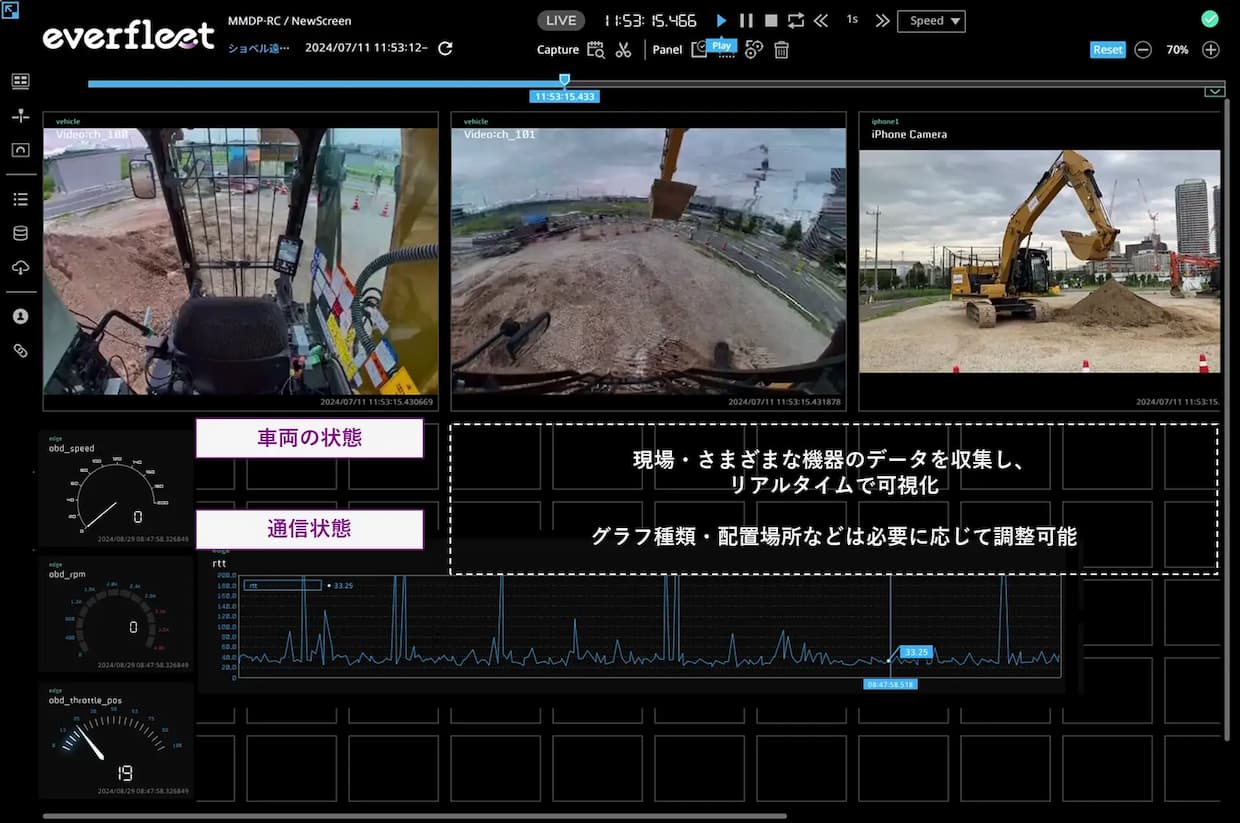Toggle the loop repeat button

[796, 20]
